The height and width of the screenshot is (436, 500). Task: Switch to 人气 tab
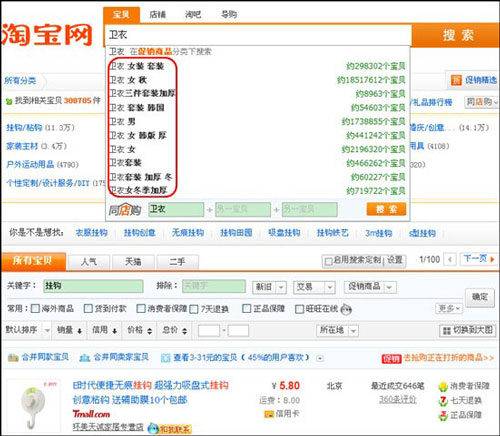(x=89, y=262)
